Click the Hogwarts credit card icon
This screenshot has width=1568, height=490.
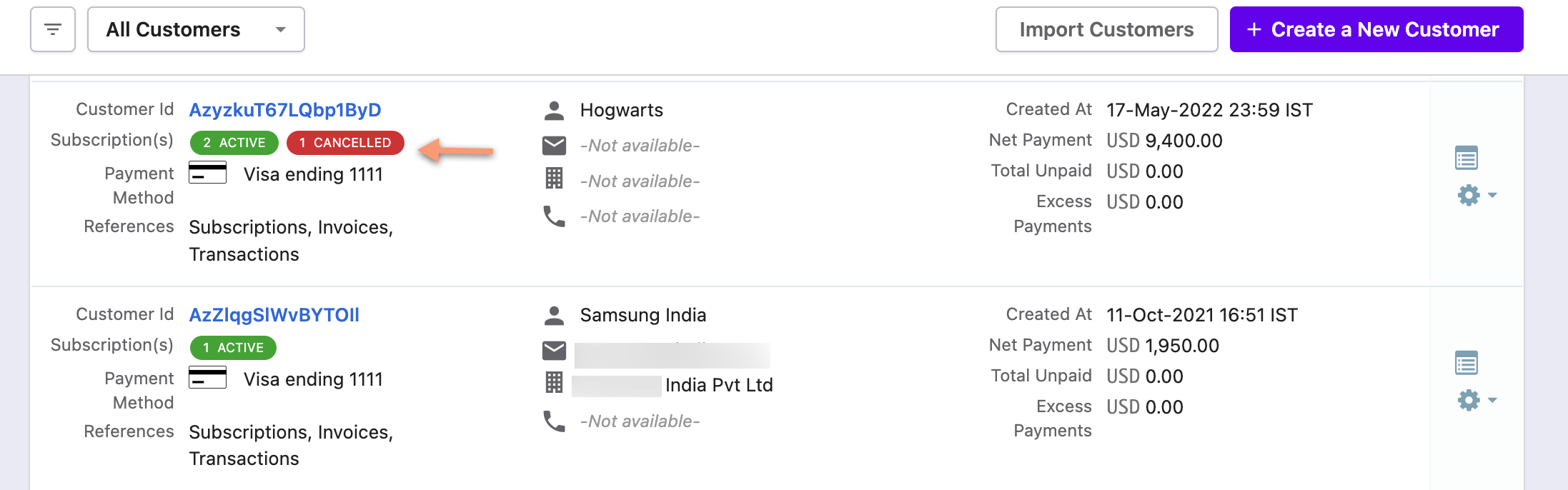[x=207, y=173]
